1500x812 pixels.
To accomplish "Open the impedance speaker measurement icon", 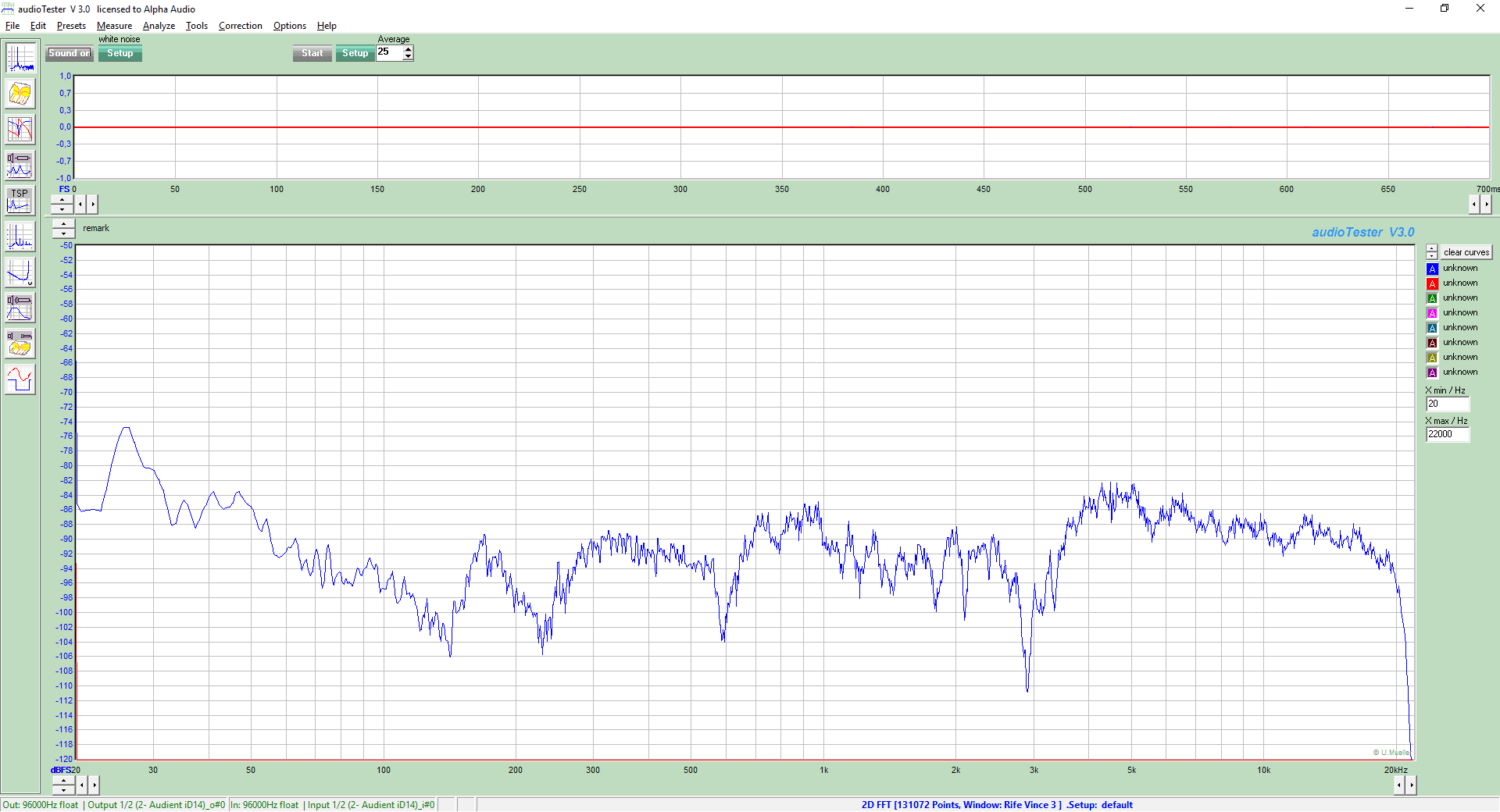I will click(x=20, y=166).
